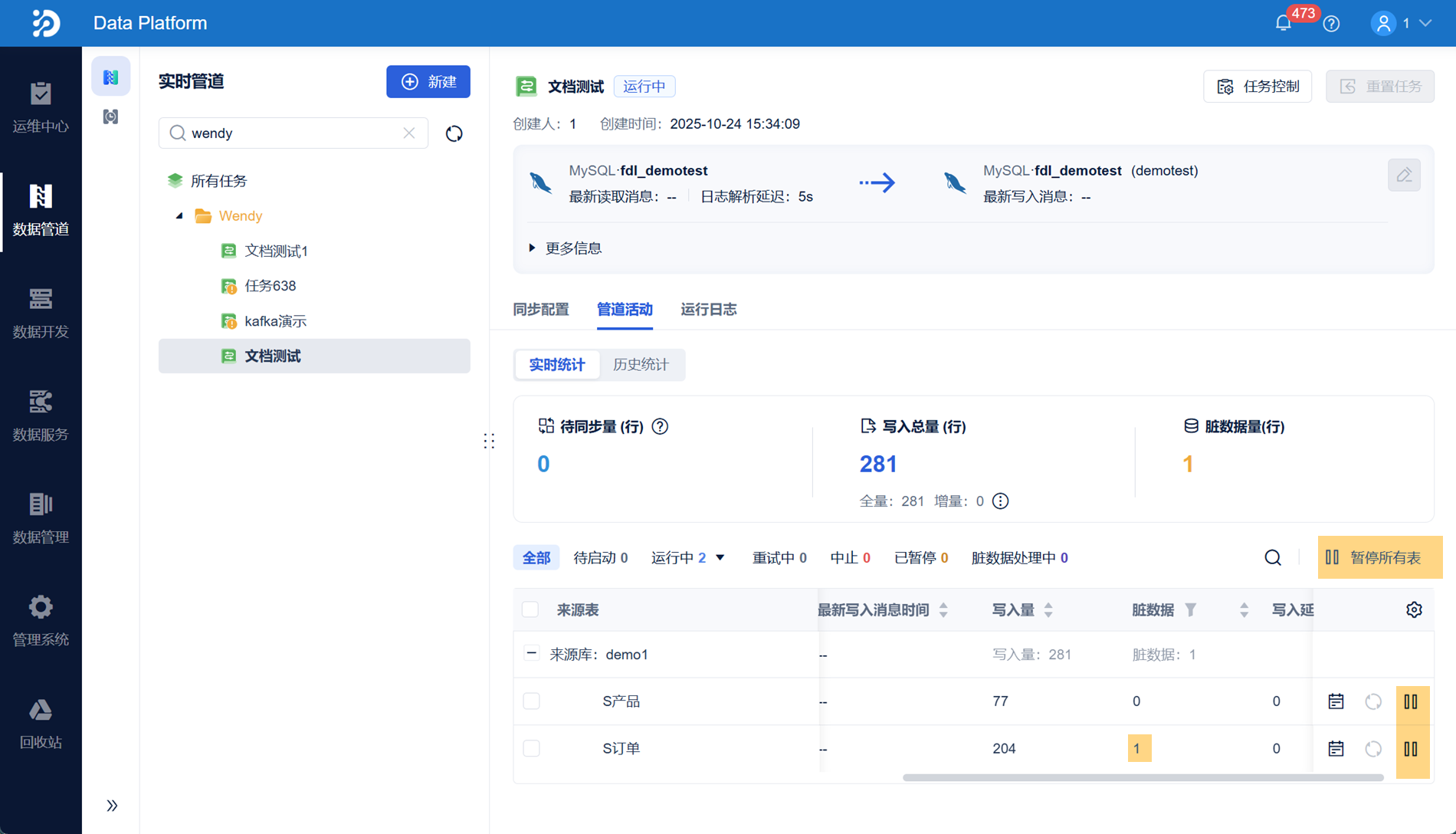Open 数据管道 in the sidebar

[41, 209]
